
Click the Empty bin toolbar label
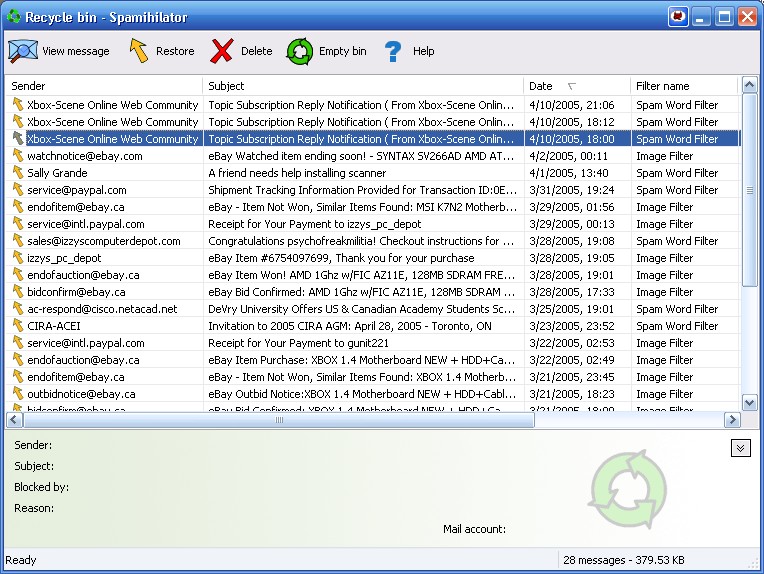(x=343, y=51)
